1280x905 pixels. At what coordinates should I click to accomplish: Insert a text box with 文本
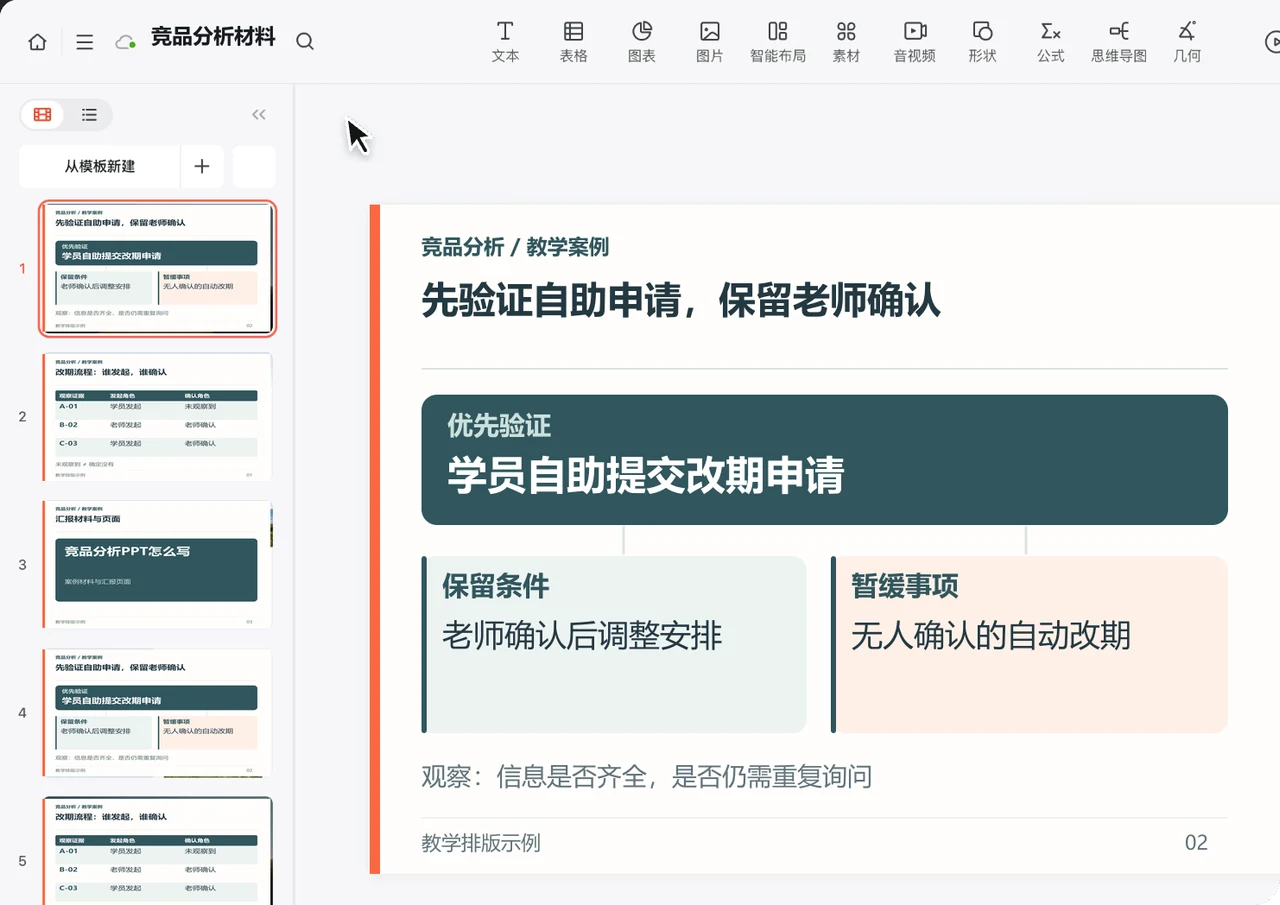[505, 42]
